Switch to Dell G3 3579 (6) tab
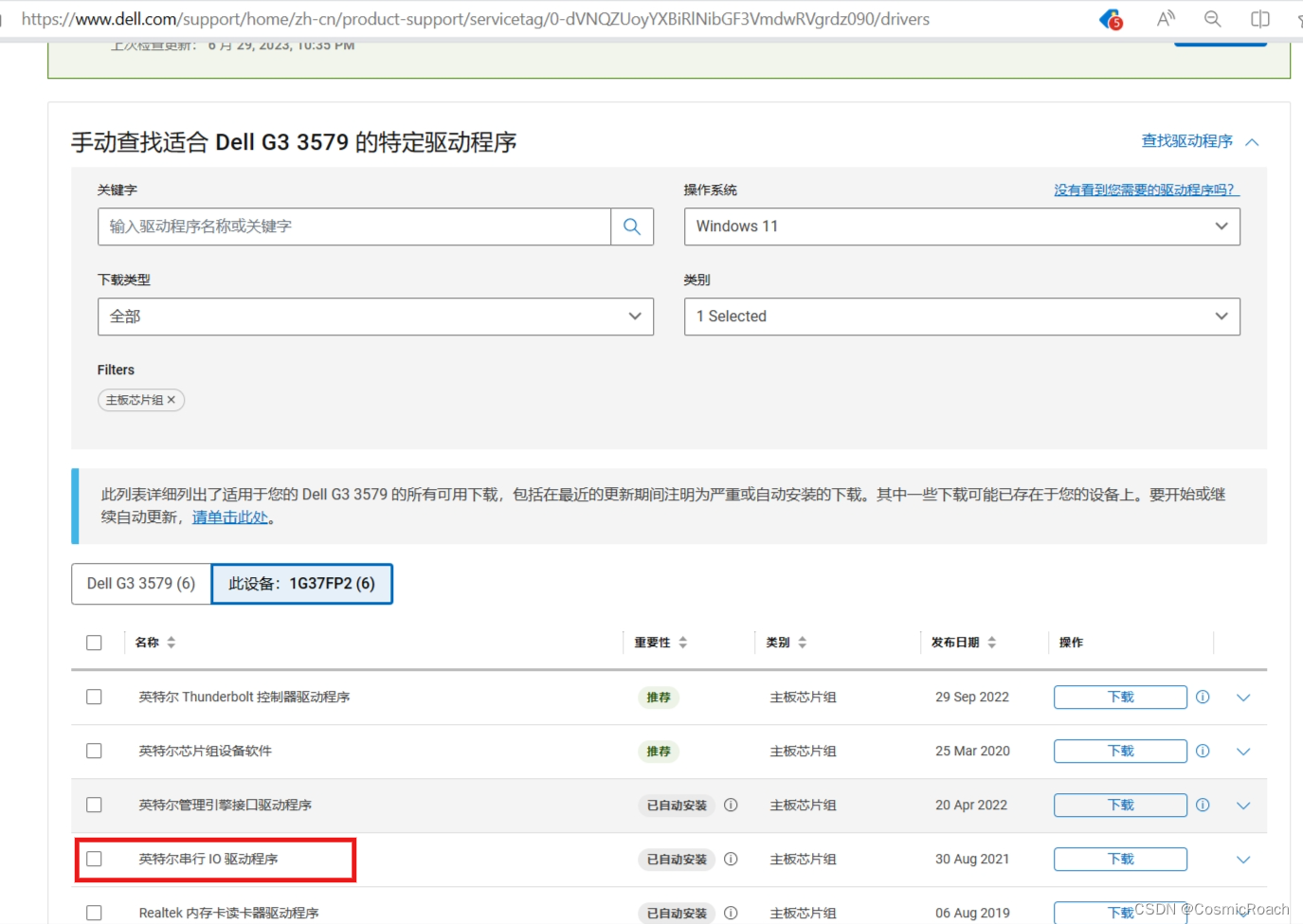This screenshot has height=924, width=1303. click(x=141, y=584)
